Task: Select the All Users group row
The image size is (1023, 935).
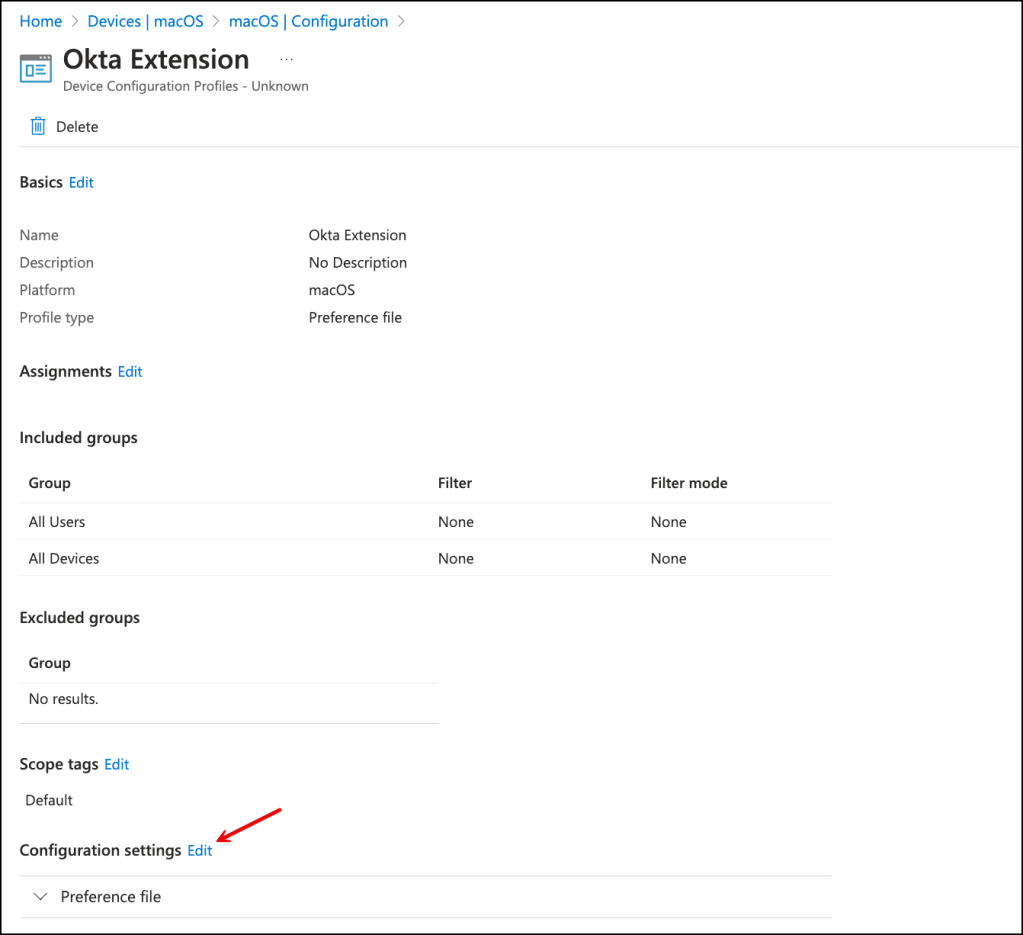Action: [57, 522]
